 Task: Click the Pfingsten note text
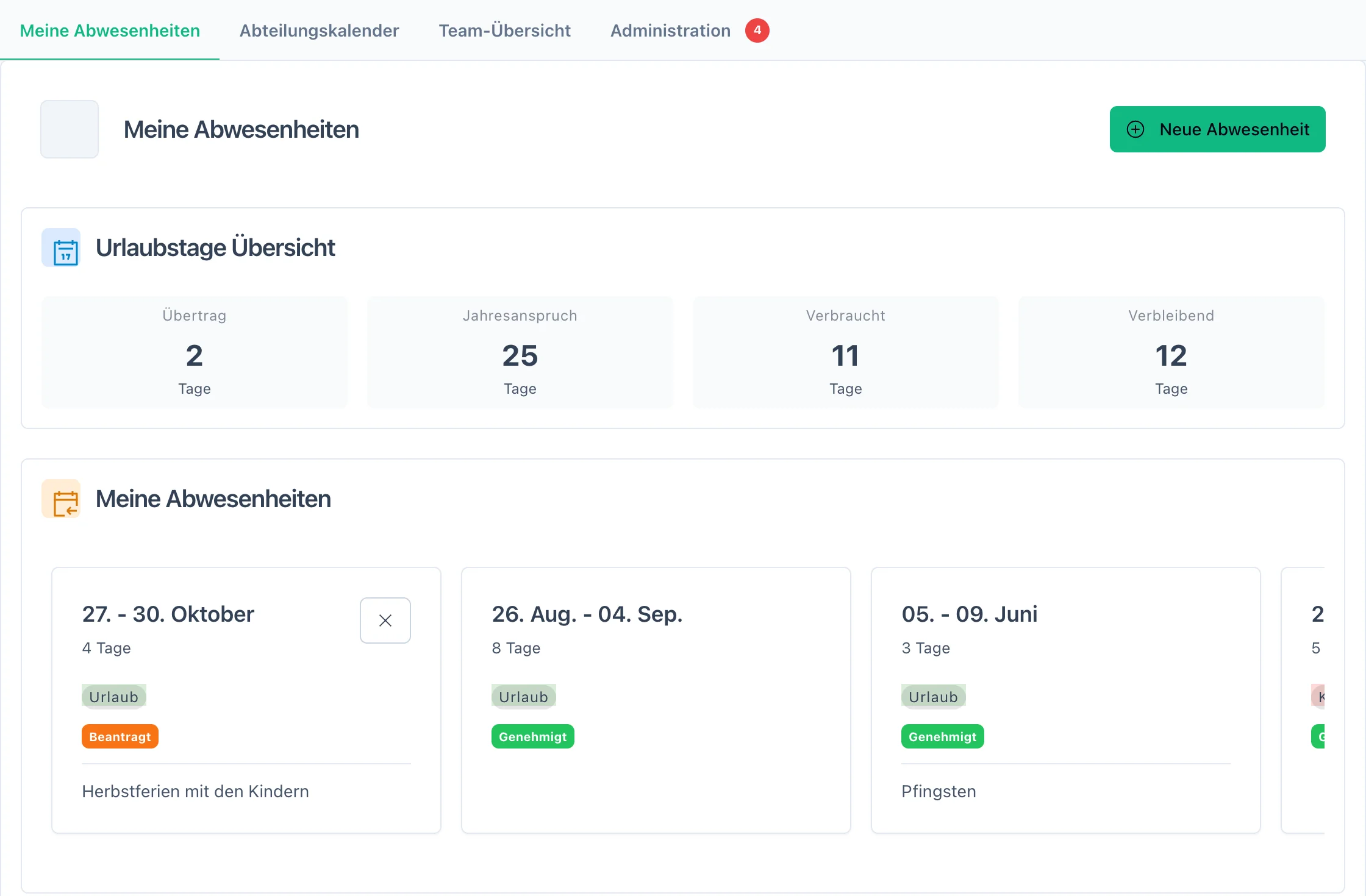tap(939, 791)
